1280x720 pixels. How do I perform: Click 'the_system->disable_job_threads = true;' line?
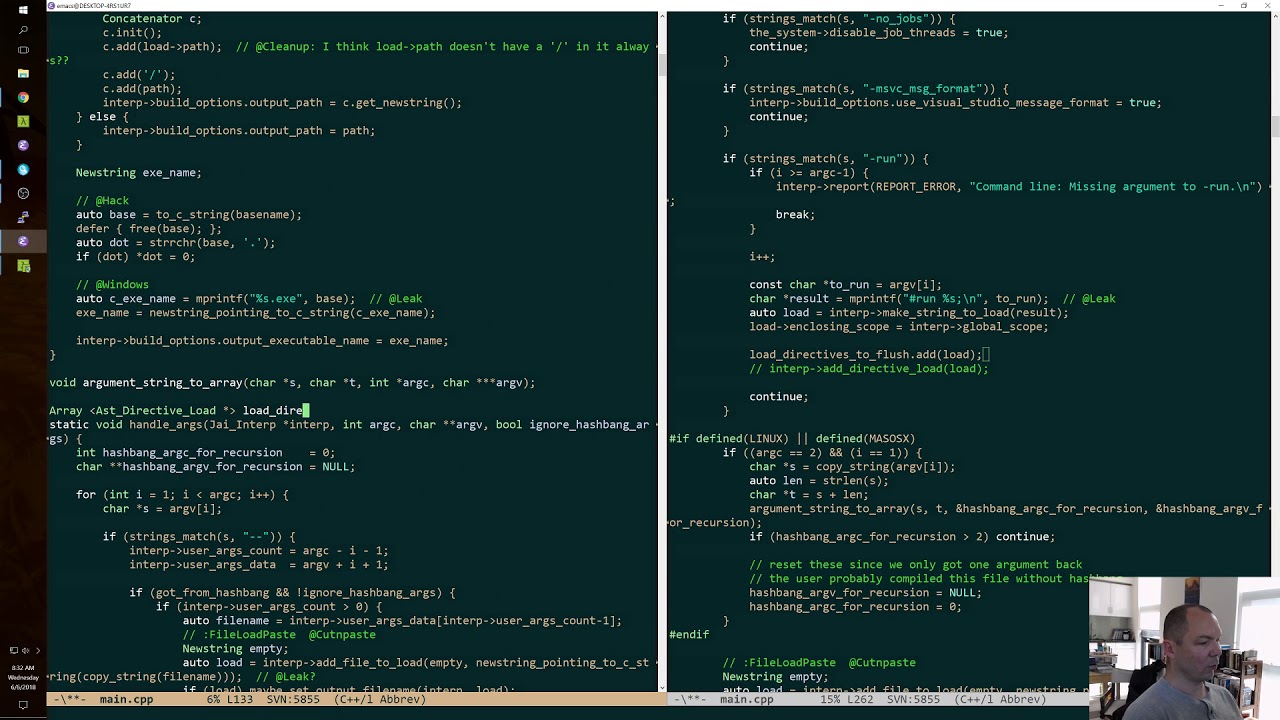[879, 32]
